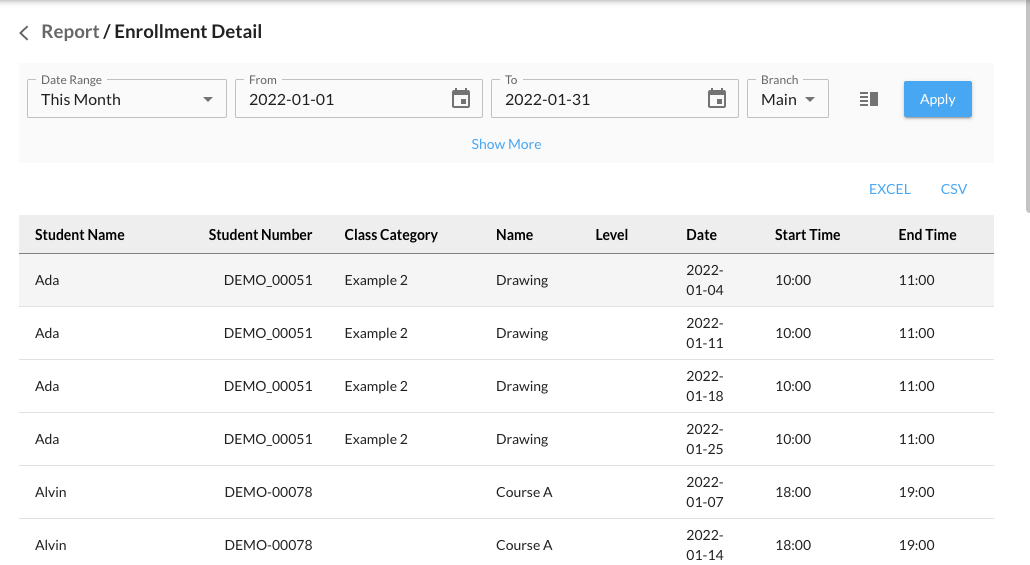Export the report as EXCEL
The width and height of the screenshot is (1030, 565).
click(889, 189)
